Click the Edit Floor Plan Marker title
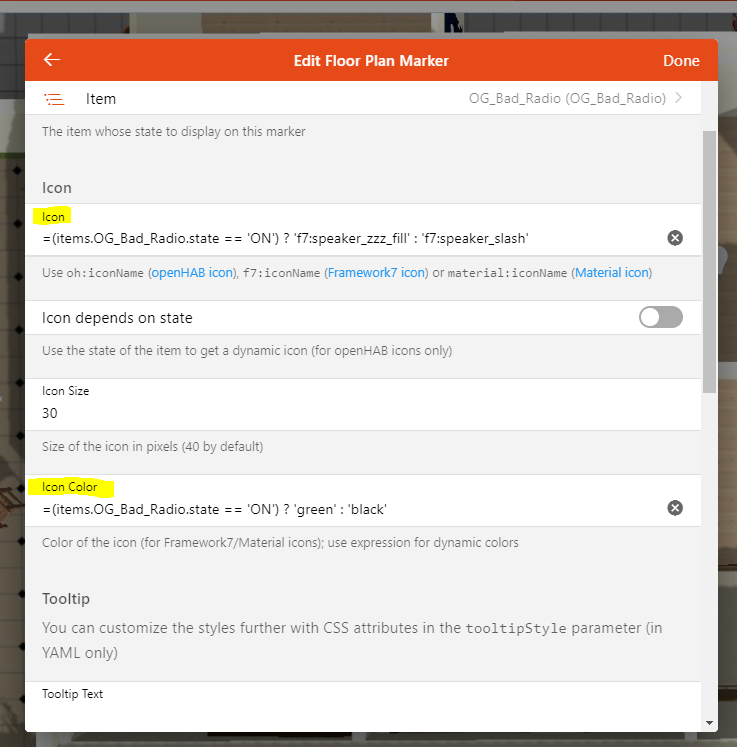Viewport: 737px width, 747px height. pyautogui.click(x=371, y=61)
